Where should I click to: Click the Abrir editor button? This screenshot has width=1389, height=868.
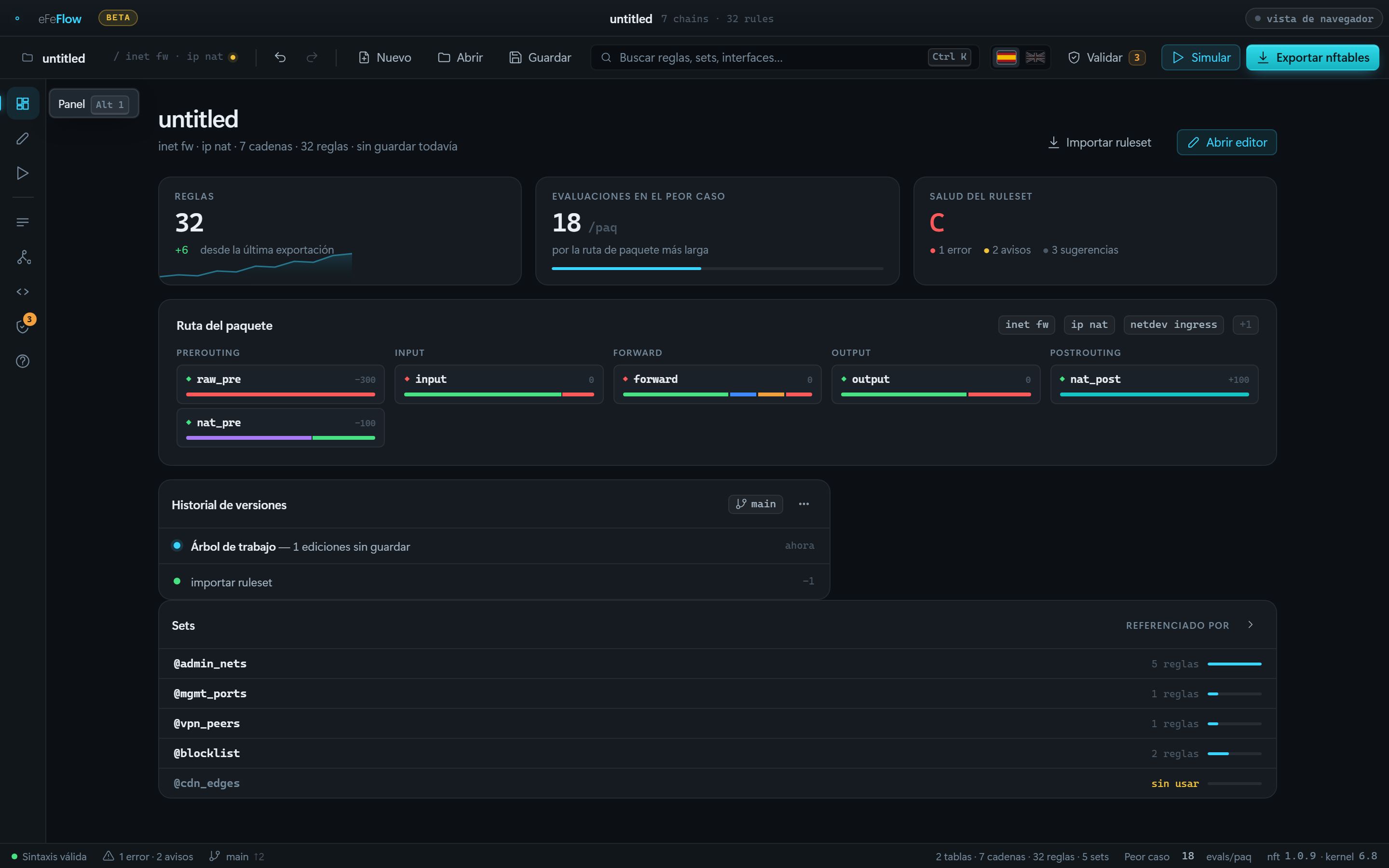pos(1226,142)
